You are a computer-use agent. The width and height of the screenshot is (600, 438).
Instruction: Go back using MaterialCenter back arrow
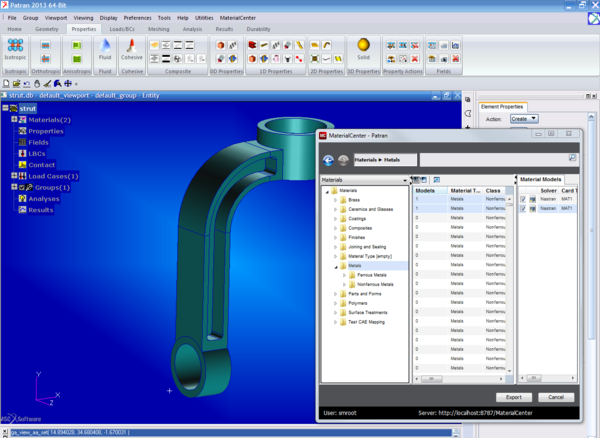tap(329, 159)
